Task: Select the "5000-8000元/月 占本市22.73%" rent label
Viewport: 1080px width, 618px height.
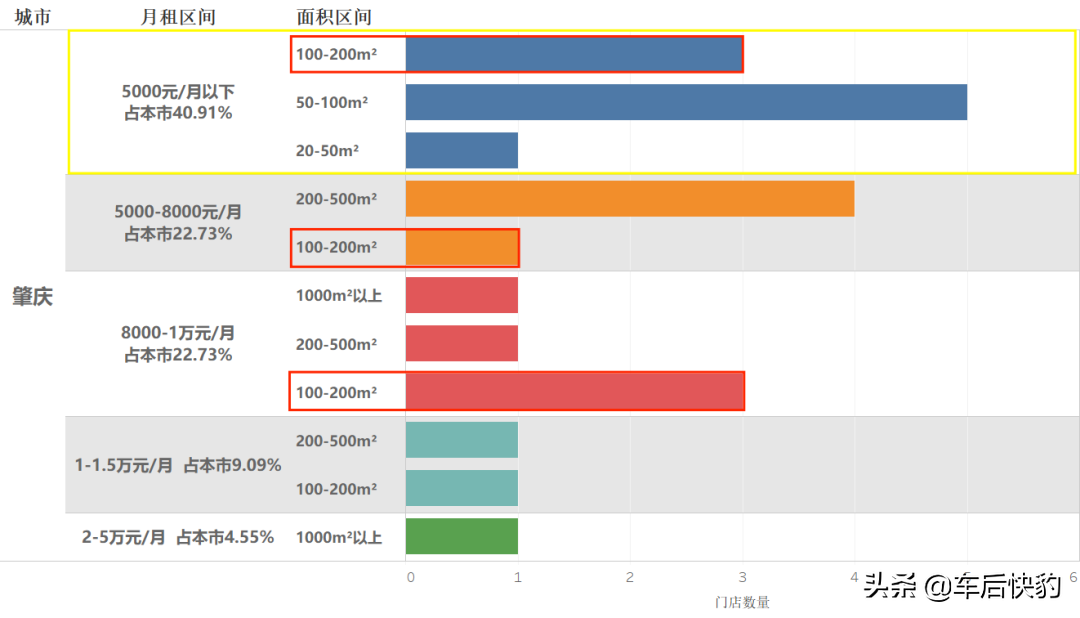Action: point(178,223)
